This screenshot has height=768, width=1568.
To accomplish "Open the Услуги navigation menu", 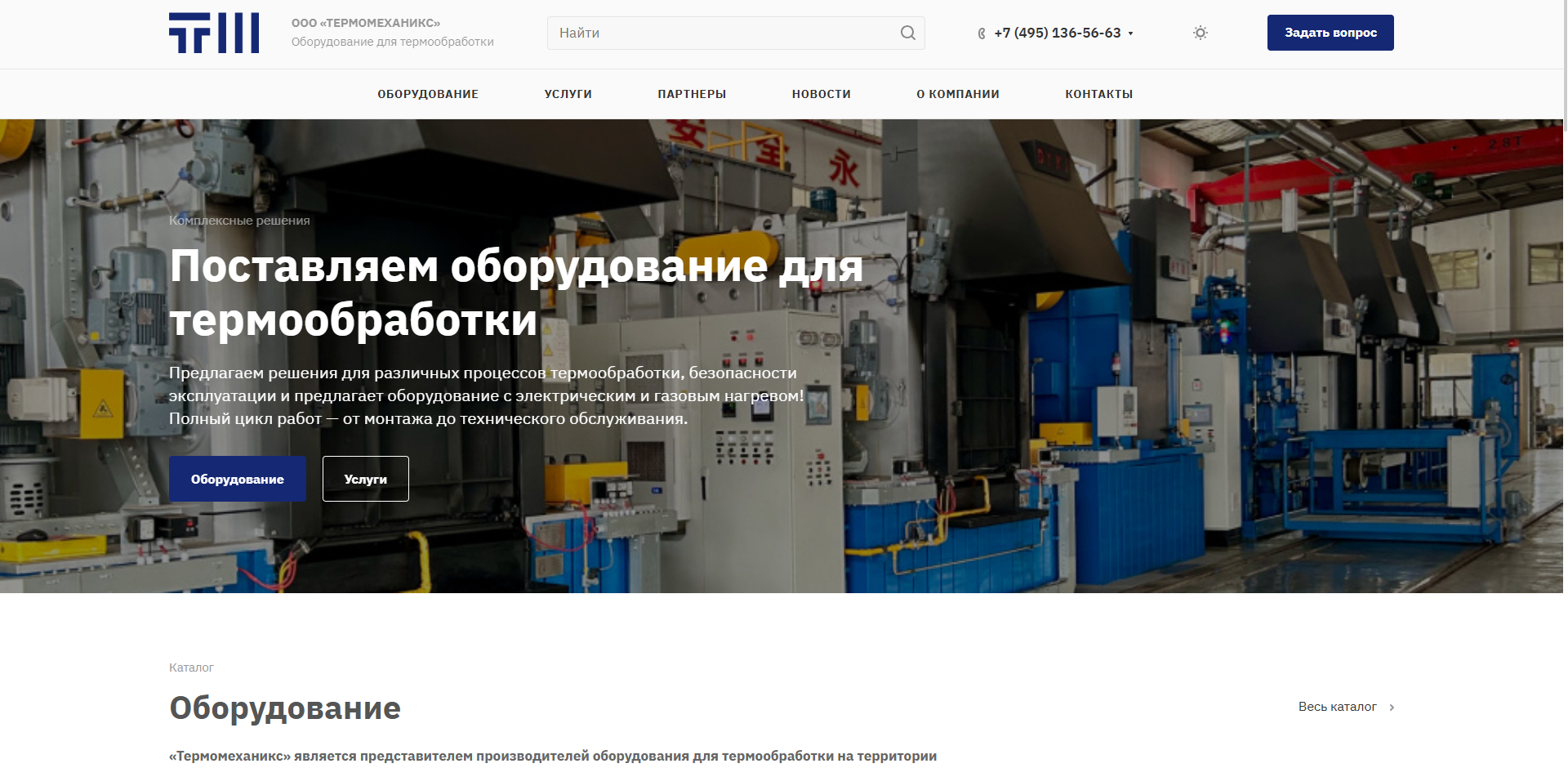I will coord(568,94).
